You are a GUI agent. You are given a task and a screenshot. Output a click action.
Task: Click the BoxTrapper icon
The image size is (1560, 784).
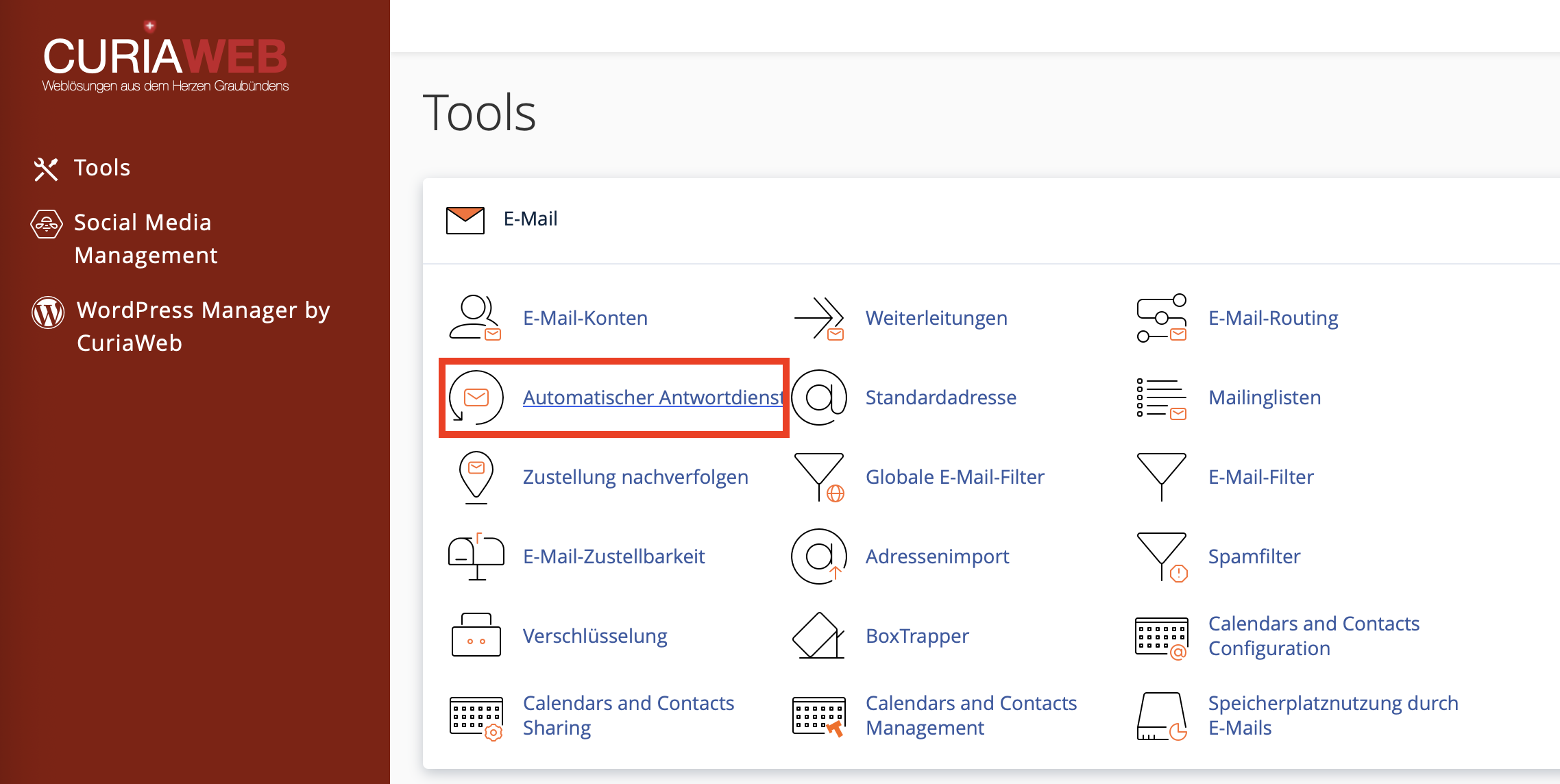pyautogui.click(x=819, y=635)
